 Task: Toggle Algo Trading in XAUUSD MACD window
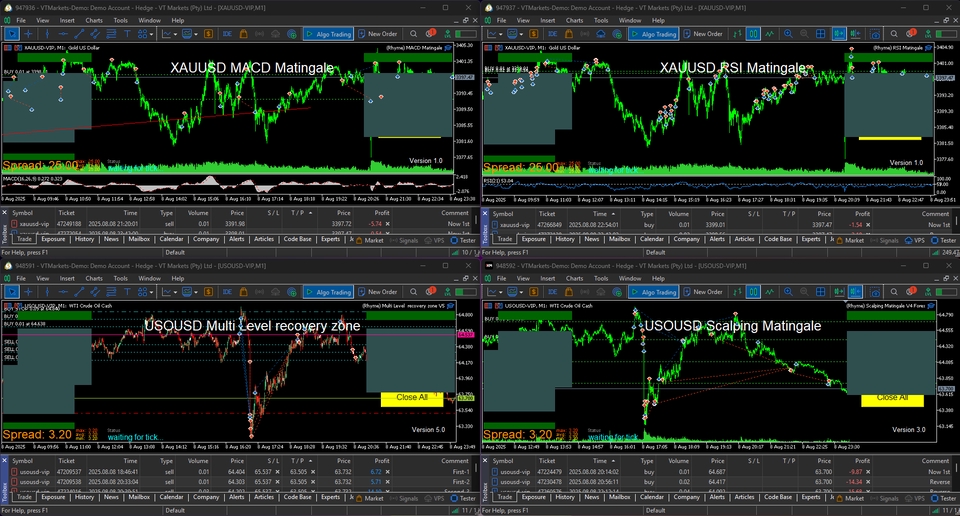[x=328, y=33]
